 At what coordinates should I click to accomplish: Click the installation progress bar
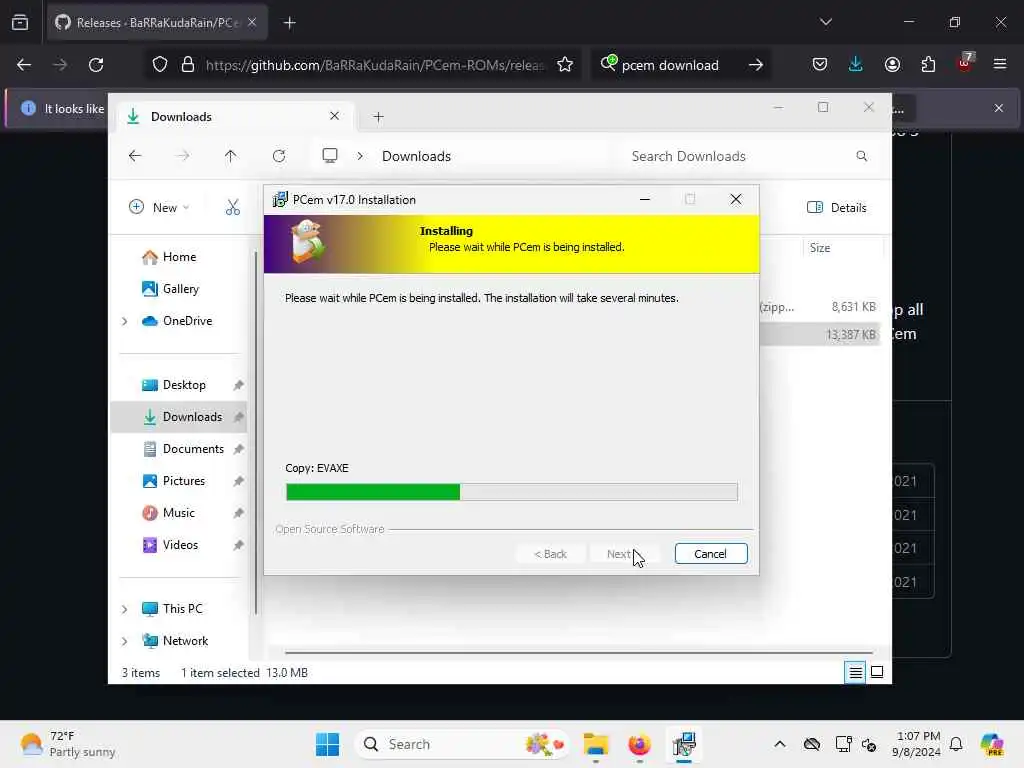click(511, 492)
